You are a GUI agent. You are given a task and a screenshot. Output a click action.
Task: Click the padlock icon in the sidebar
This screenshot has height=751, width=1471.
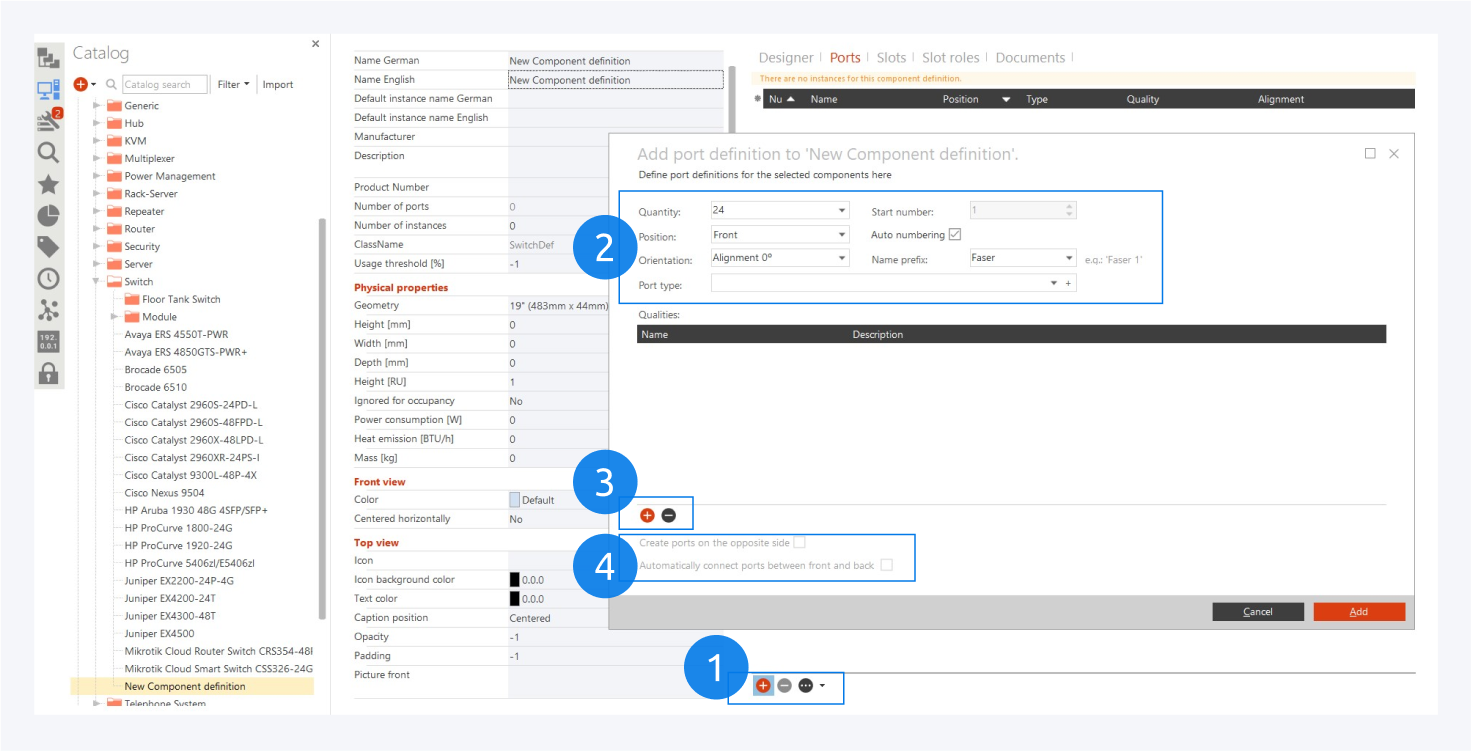pyautogui.click(x=48, y=374)
